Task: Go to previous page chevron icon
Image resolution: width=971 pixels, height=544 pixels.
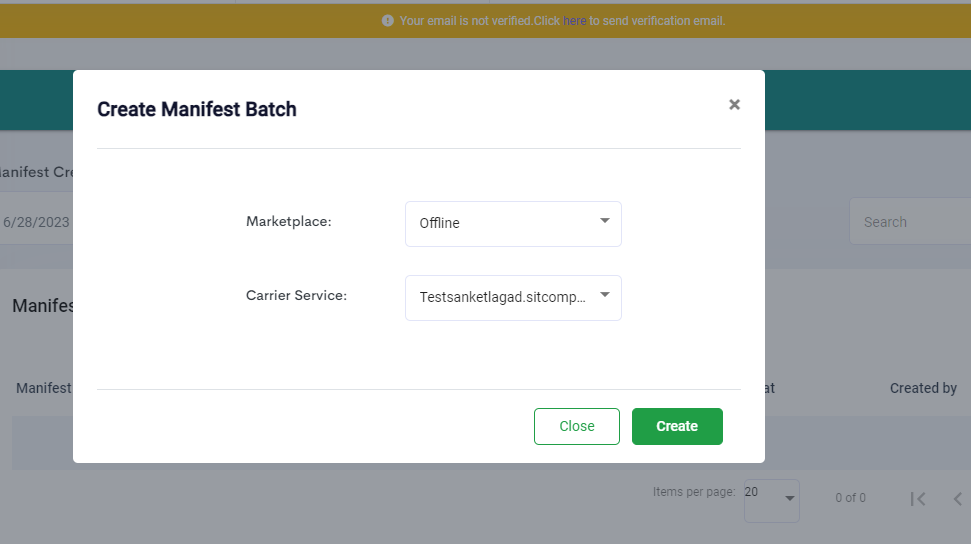Action: point(957,499)
